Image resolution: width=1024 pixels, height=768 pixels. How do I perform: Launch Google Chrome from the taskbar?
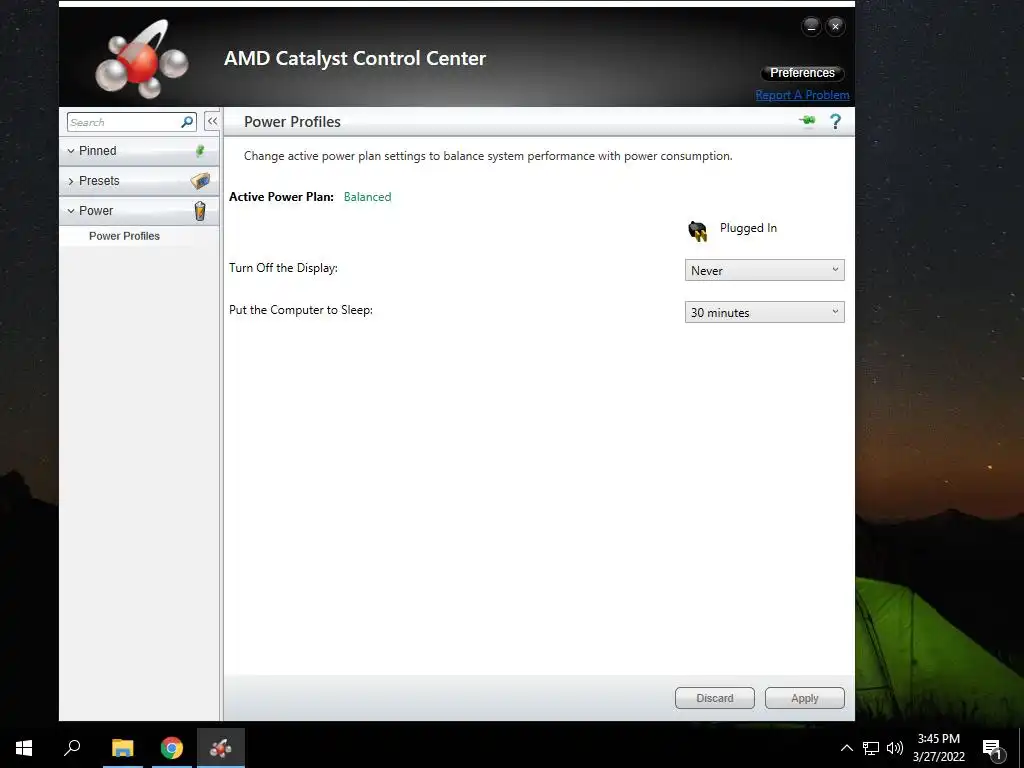172,748
